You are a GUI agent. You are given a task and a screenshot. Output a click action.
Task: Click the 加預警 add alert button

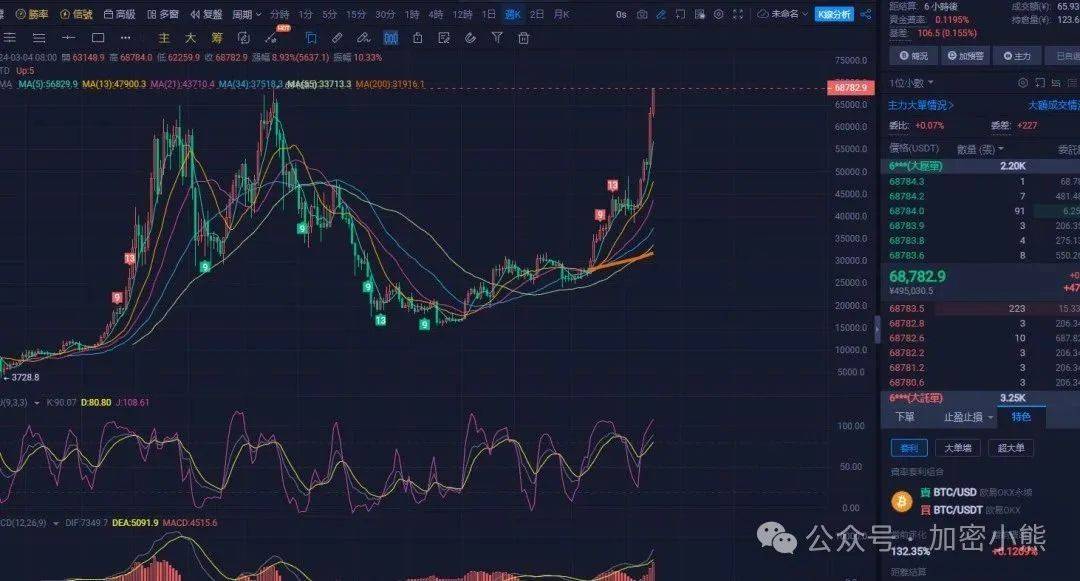pos(965,56)
